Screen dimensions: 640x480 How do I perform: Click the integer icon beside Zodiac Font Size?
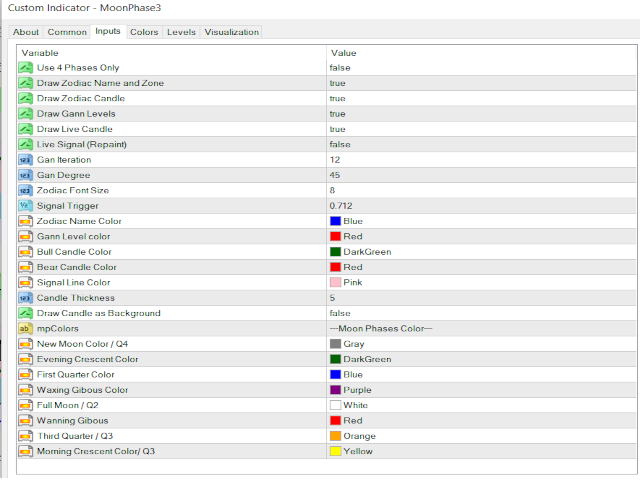click(x=25, y=191)
